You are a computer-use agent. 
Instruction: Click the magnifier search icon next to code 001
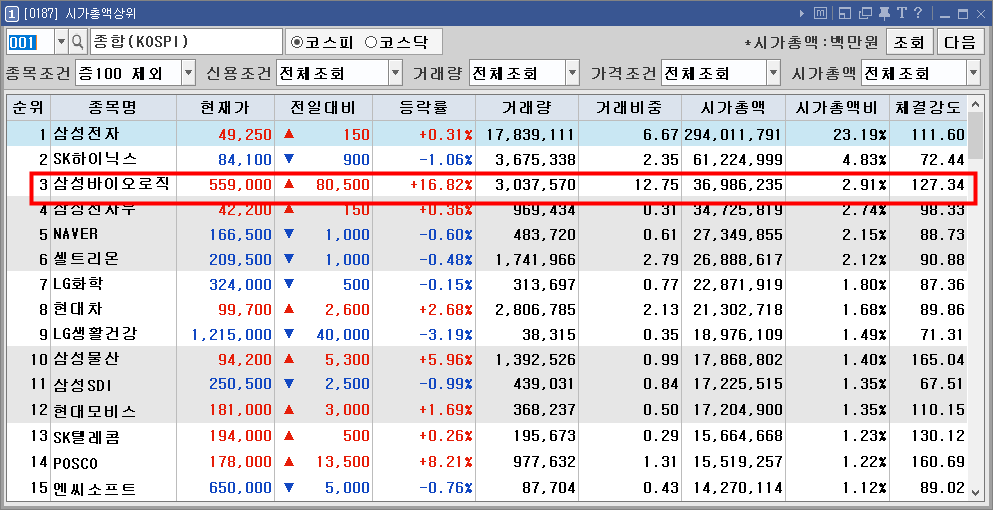(78, 42)
